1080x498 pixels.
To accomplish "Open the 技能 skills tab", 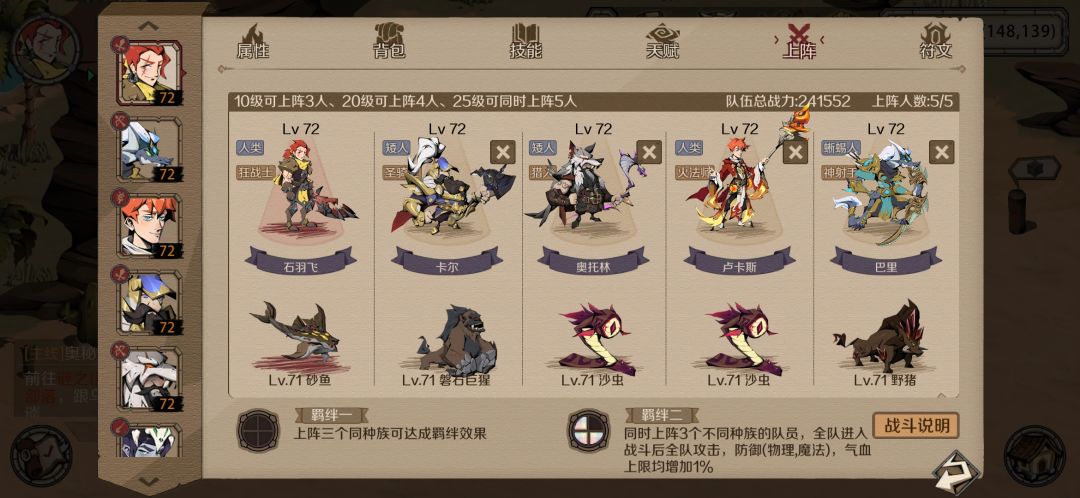I will pos(526,41).
